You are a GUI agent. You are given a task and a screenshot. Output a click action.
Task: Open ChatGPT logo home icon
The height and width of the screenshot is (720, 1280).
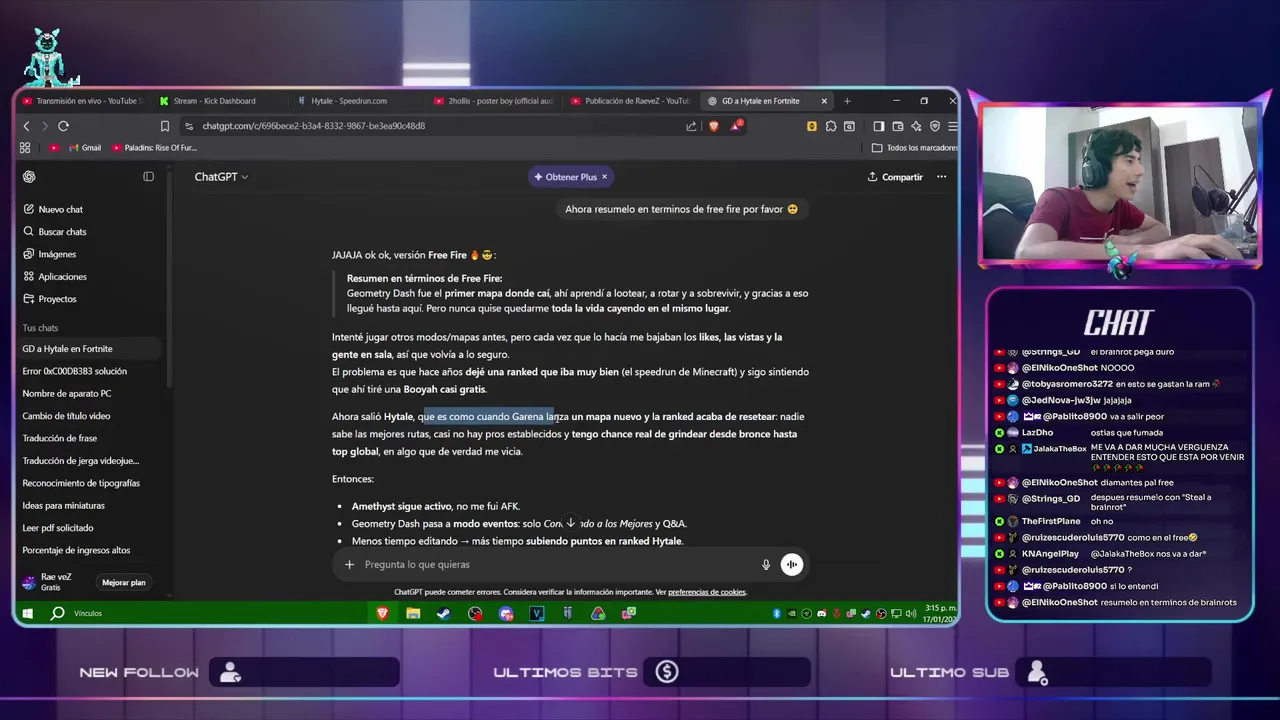pos(29,177)
